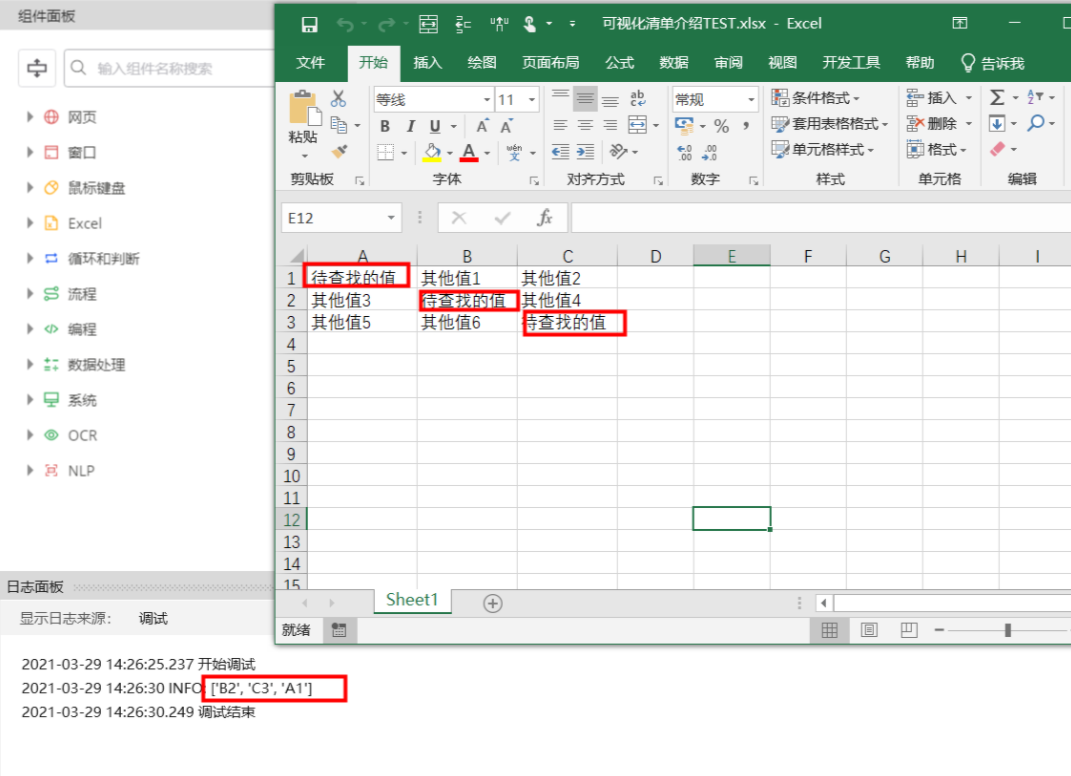This screenshot has height=776, width=1071.
Task: Set middle vertical alignment
Action: [x=585, y=99]
